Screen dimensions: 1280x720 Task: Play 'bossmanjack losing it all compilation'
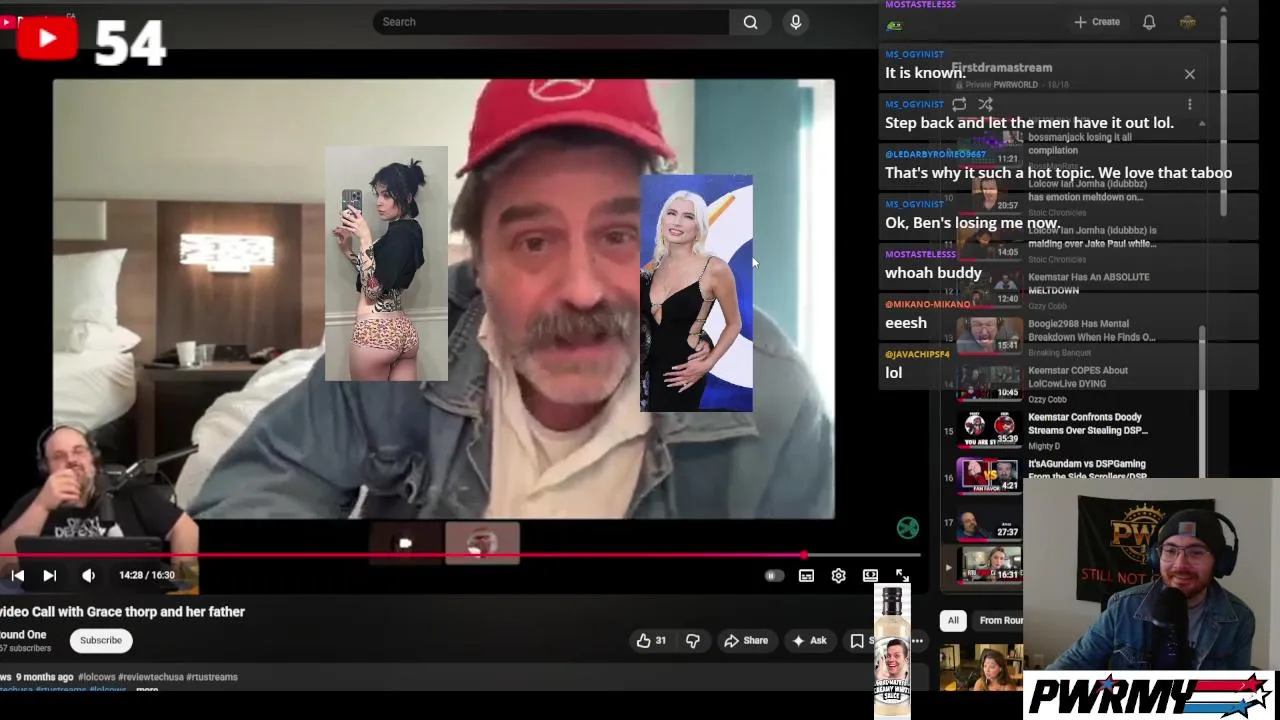coord(1080,143)
